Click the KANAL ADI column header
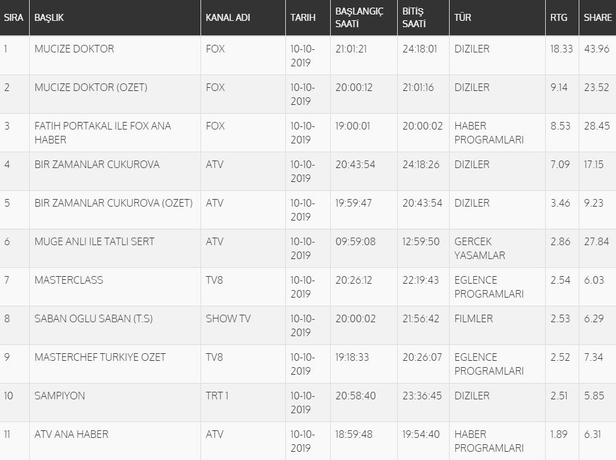This screenshot has width=616, height=460. [228, 19]
